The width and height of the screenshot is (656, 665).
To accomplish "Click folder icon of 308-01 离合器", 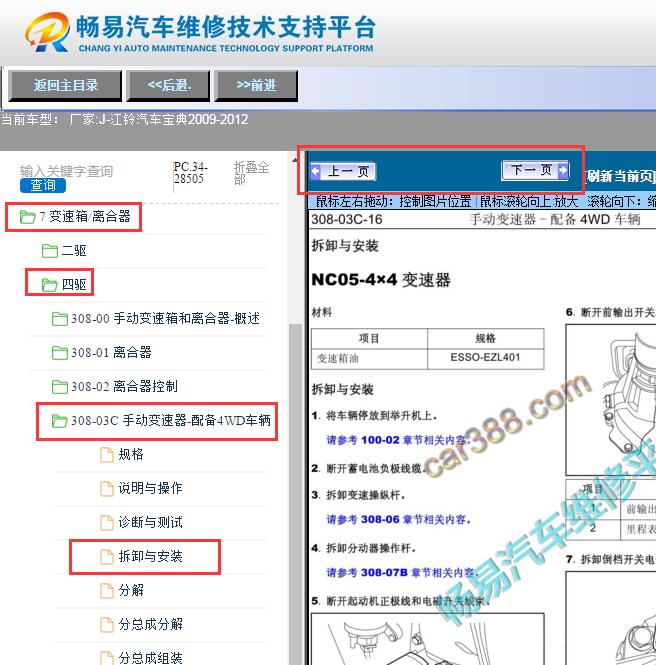I will click(59, 352).
